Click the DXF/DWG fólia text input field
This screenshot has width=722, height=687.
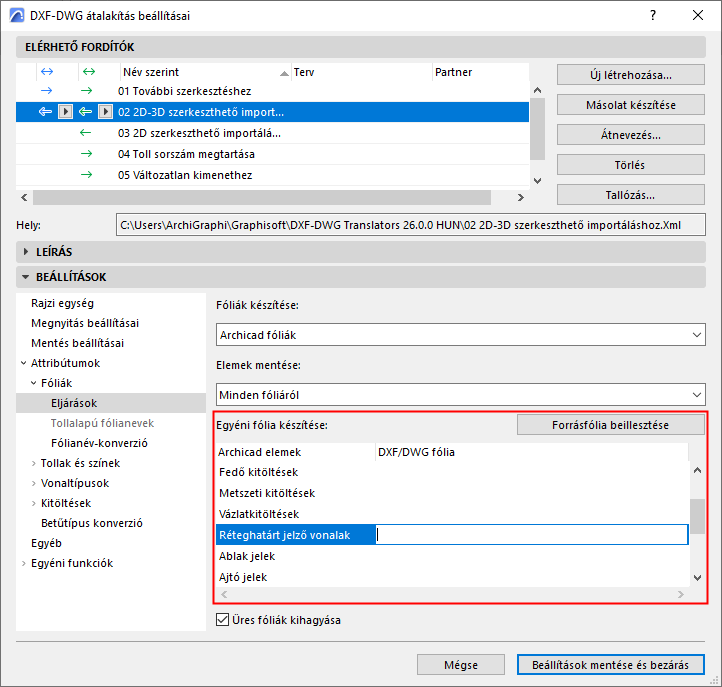coord(532,535)
